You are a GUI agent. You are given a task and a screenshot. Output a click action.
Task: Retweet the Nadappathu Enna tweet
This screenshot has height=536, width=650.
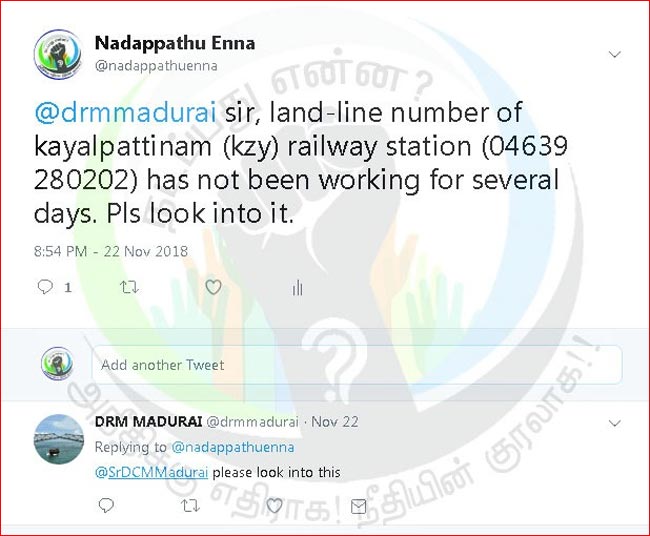tap(129, 287)
